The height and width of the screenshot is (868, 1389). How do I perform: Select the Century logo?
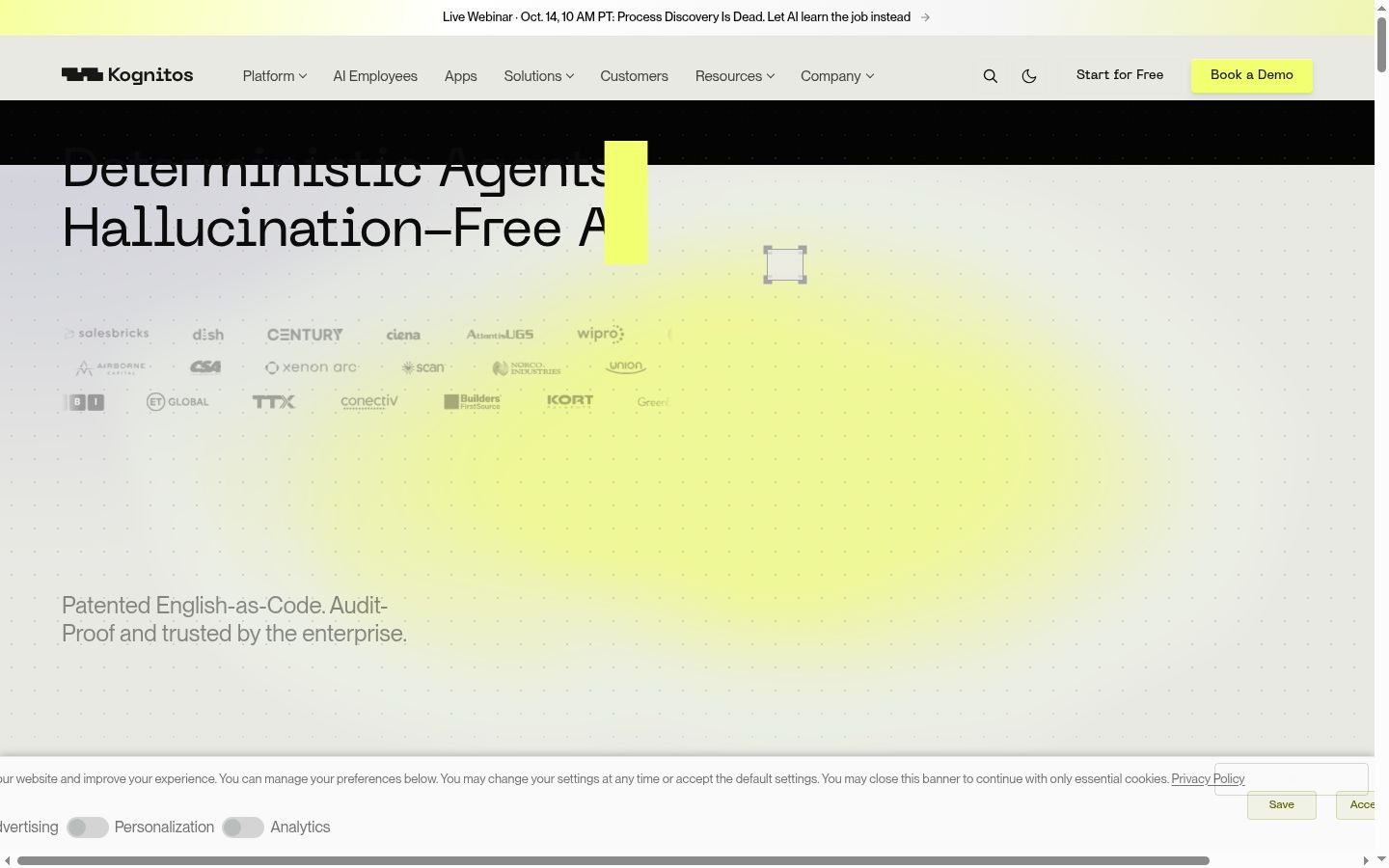(x=305, y=335)
